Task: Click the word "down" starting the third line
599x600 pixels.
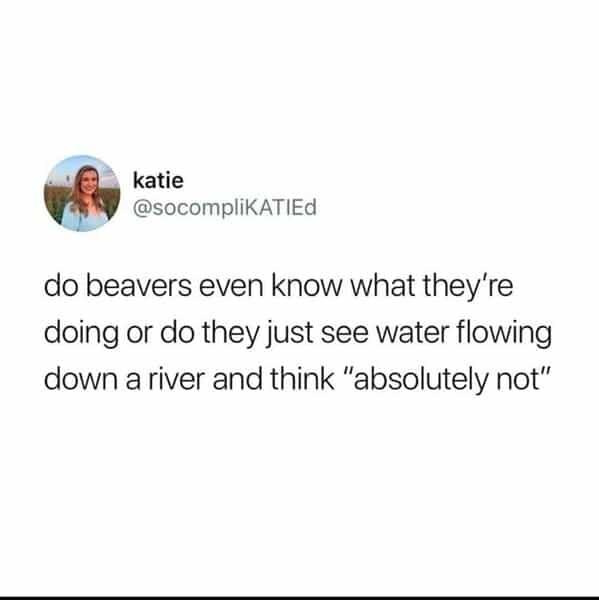Action: click(81, 379)
